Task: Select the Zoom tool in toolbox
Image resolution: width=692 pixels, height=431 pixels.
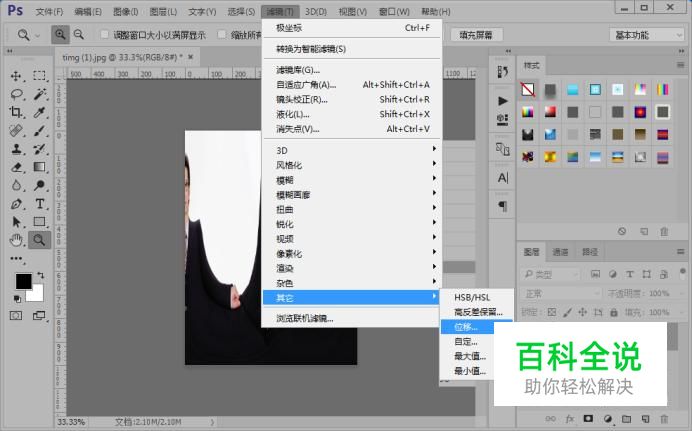Action: pyautogui.click(x=39, y=240)
